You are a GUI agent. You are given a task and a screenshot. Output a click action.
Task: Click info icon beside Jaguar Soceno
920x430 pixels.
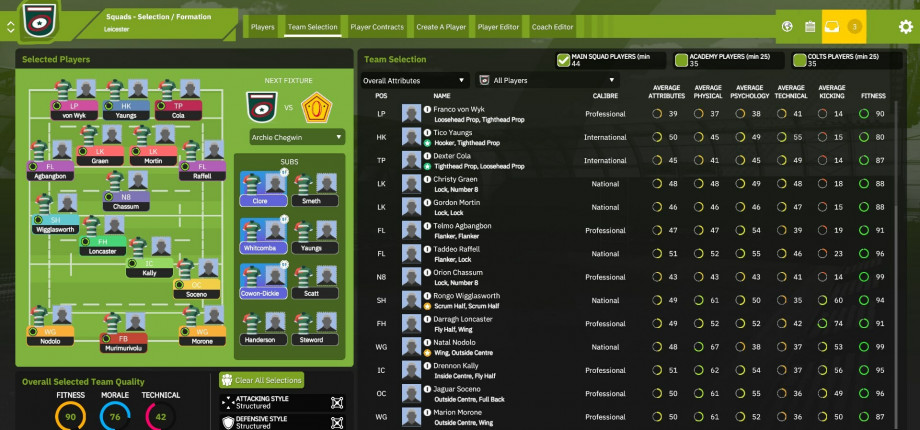(x=428, y=390)
